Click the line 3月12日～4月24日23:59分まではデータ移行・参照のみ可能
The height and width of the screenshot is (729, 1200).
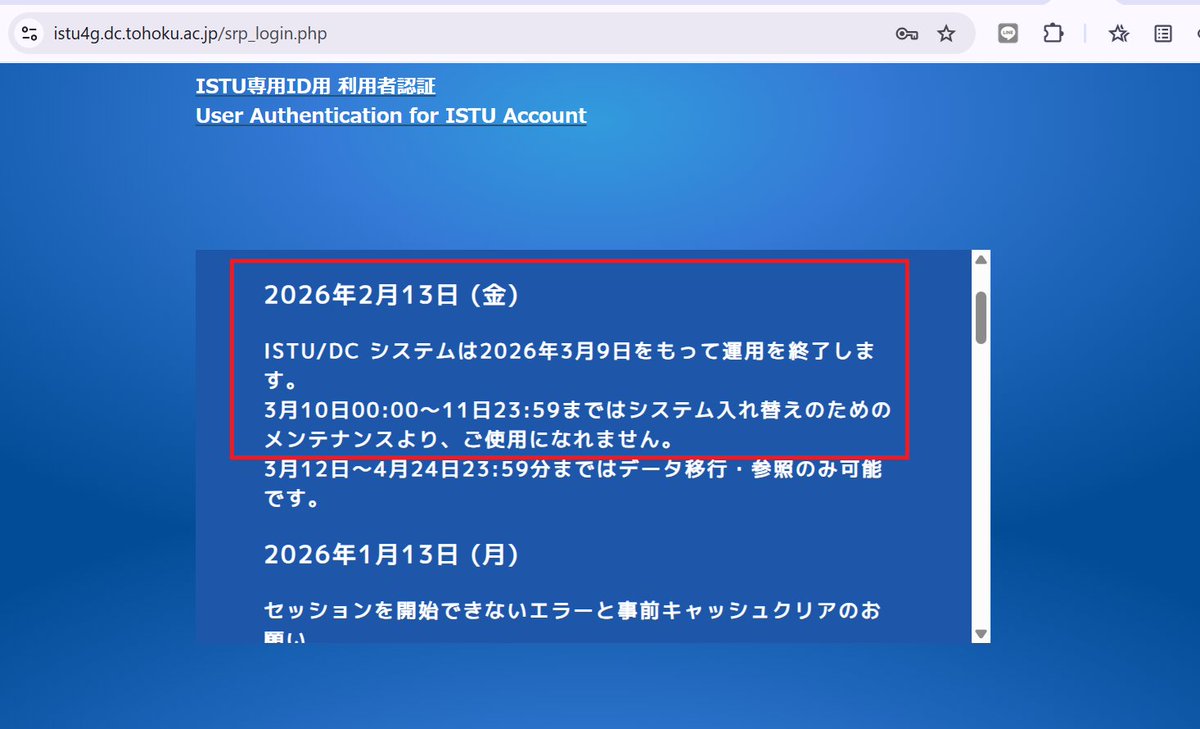tap(573, 468)
